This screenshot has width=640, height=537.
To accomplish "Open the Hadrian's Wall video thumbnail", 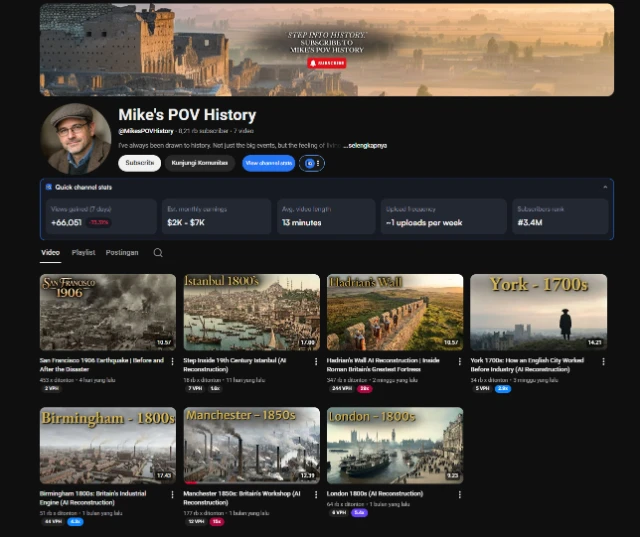I will click(x=395, y=312).
